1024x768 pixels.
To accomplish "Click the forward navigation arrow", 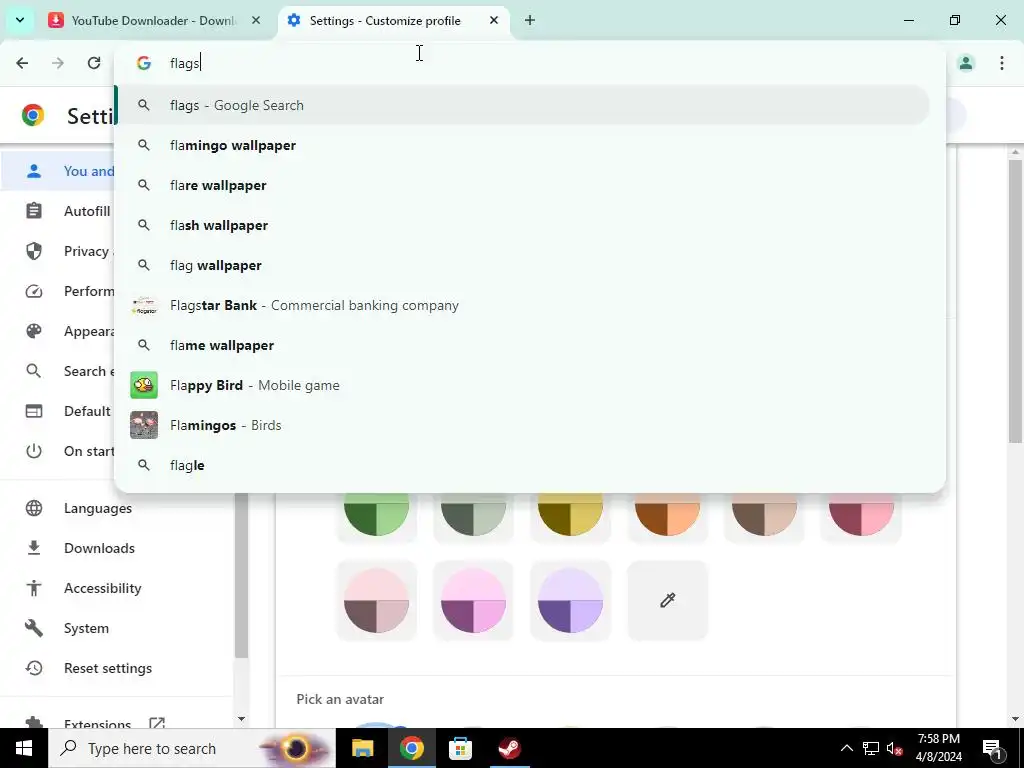I will (x=58, y=63).
